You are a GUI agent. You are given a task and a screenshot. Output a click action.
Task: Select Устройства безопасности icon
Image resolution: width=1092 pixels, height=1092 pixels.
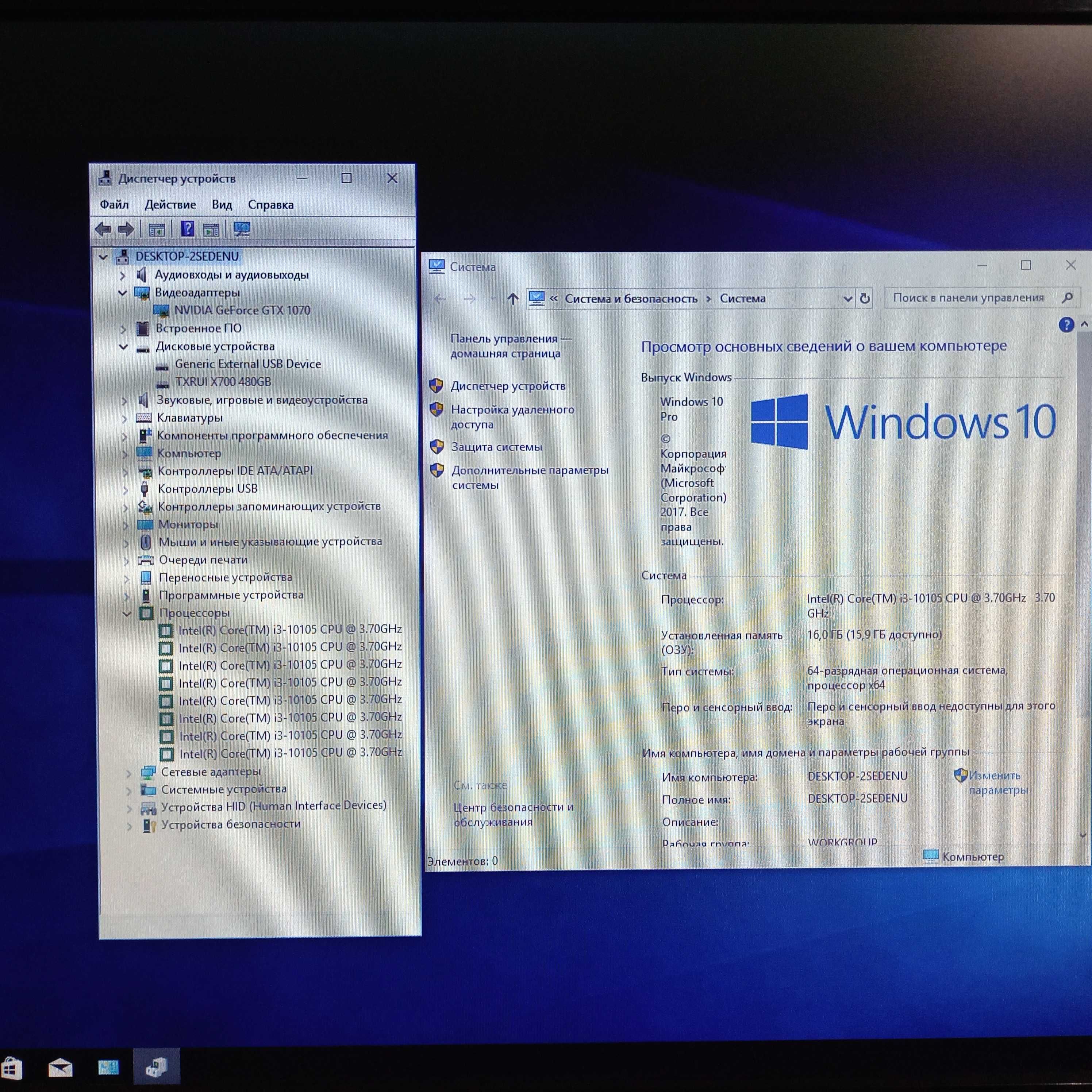[x=149, y=825]
